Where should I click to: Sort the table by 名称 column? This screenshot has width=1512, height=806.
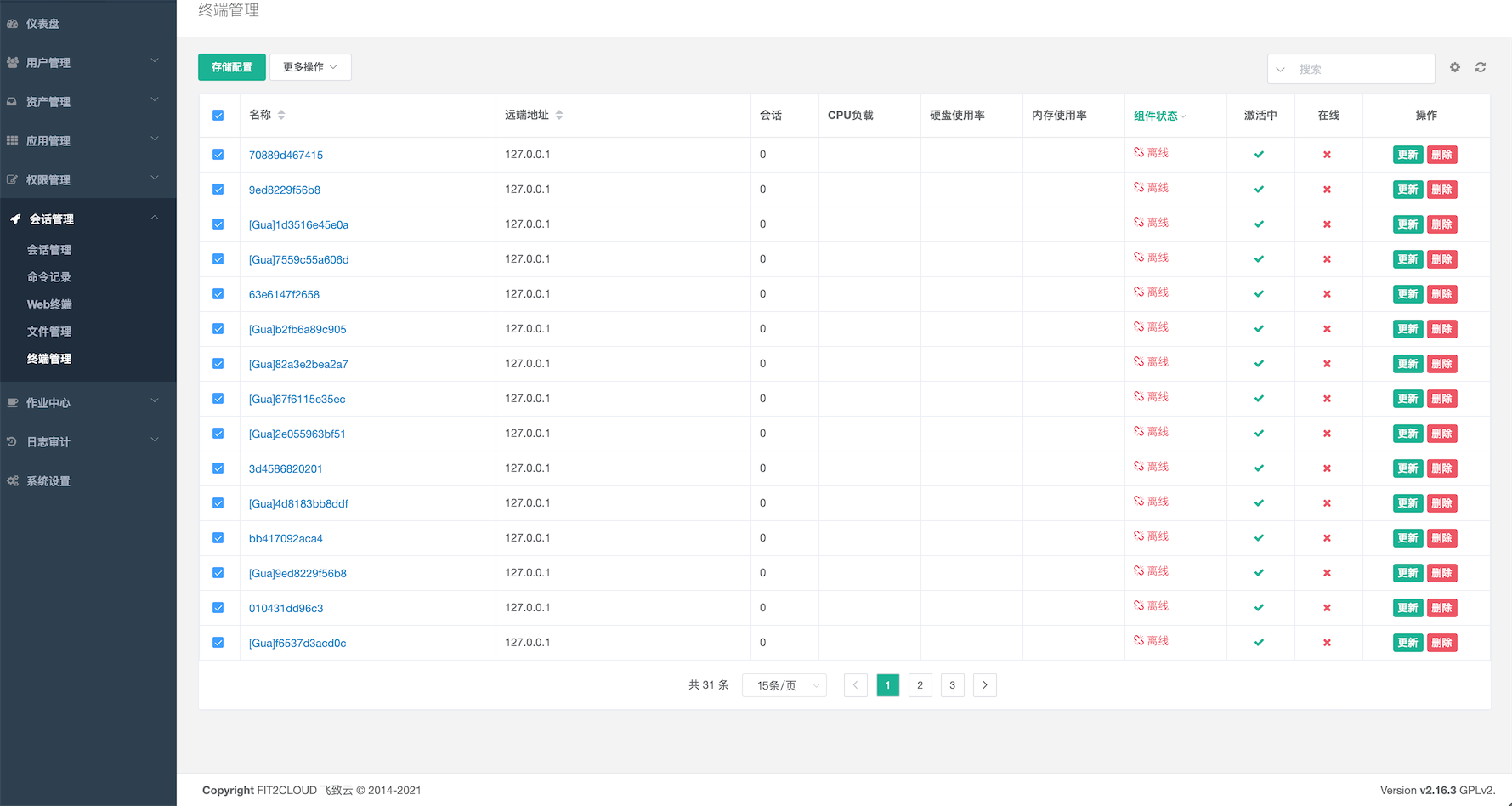tap(281, 114)
